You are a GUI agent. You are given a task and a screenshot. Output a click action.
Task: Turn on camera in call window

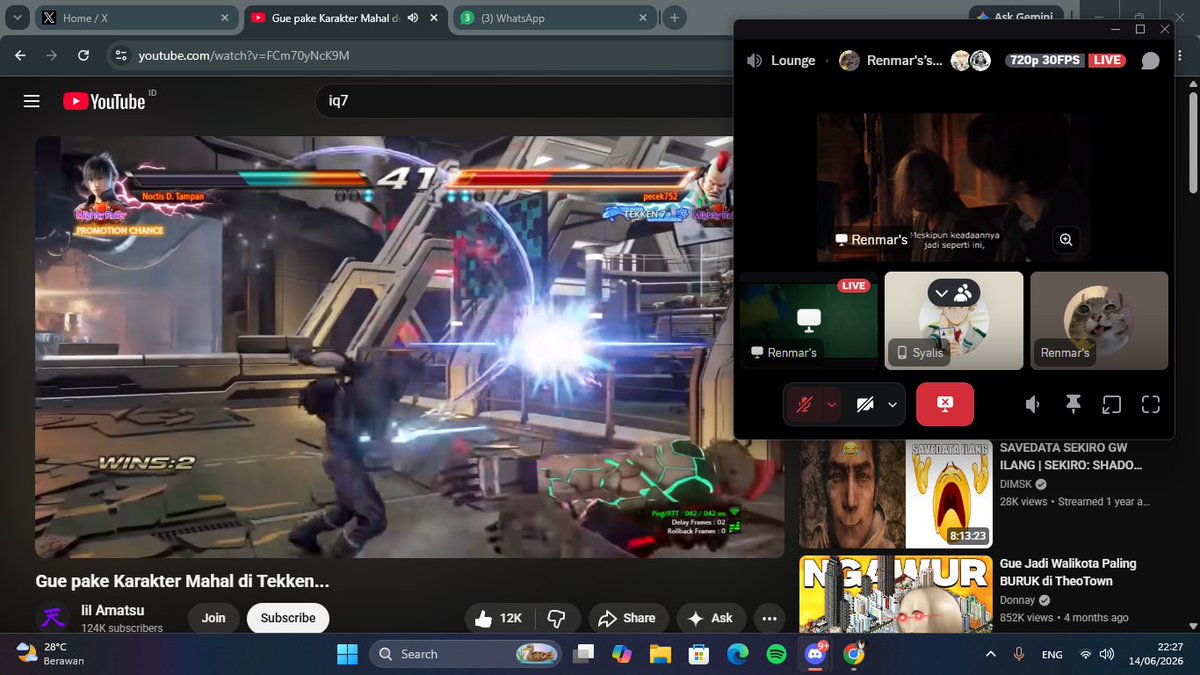pos(865,404)
